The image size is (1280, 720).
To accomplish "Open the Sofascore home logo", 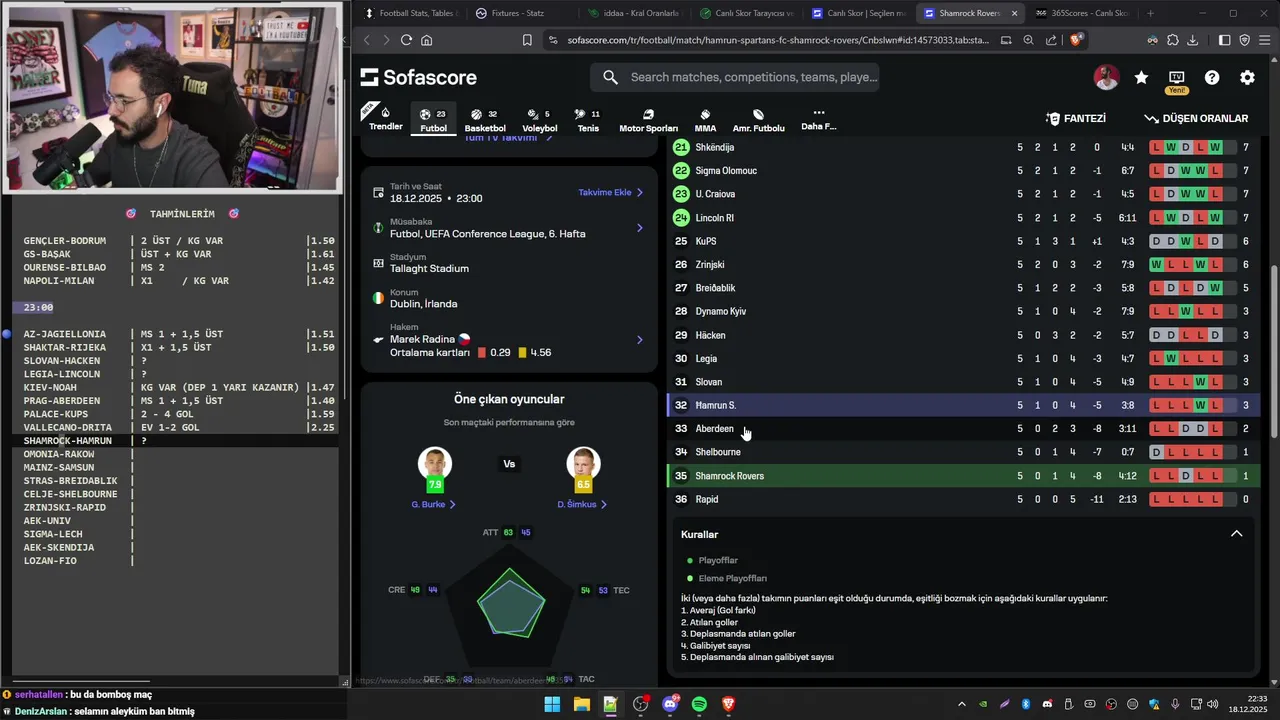I will (x=418, y=77).
